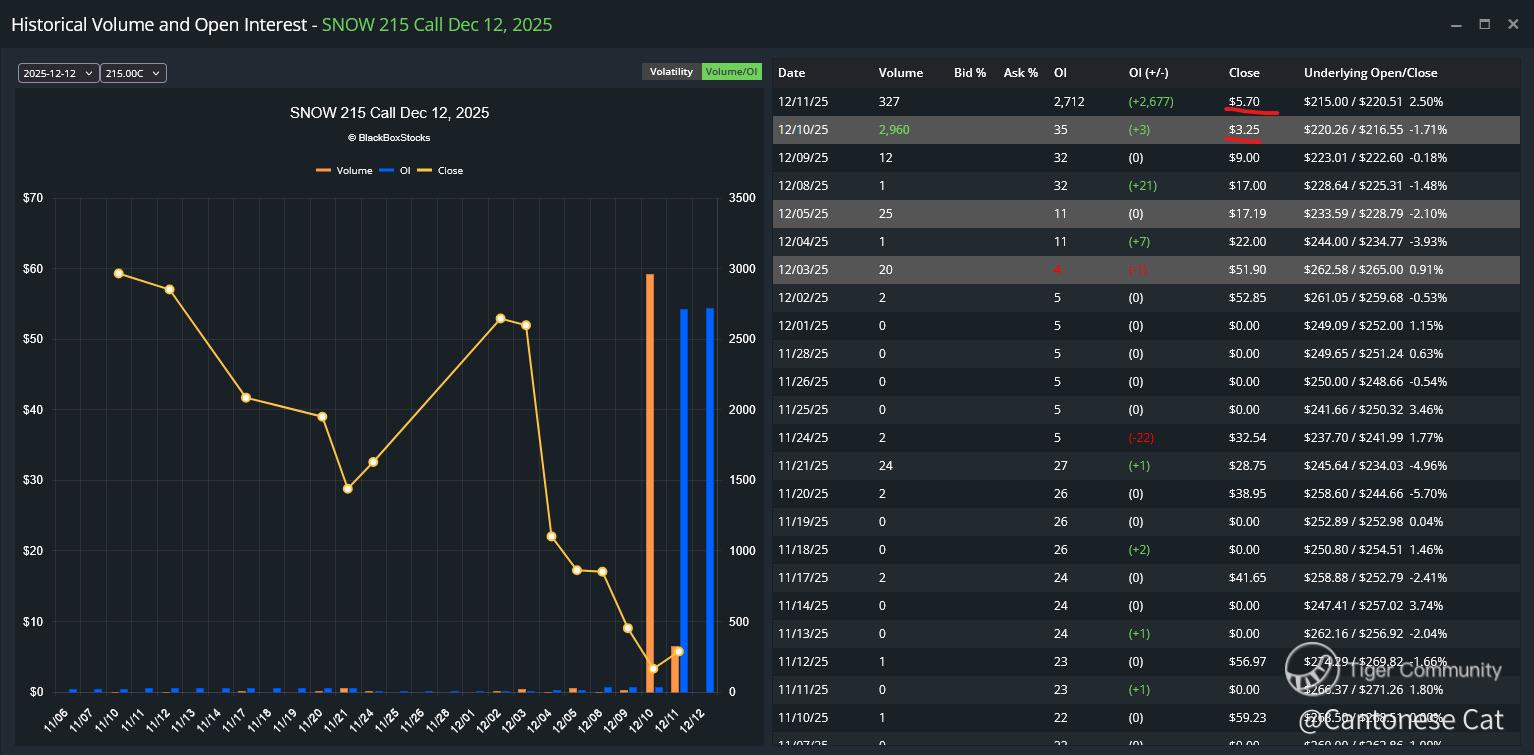
Task: Click the blue OI bar for 12/12
Action: click(x=710, y=500)
